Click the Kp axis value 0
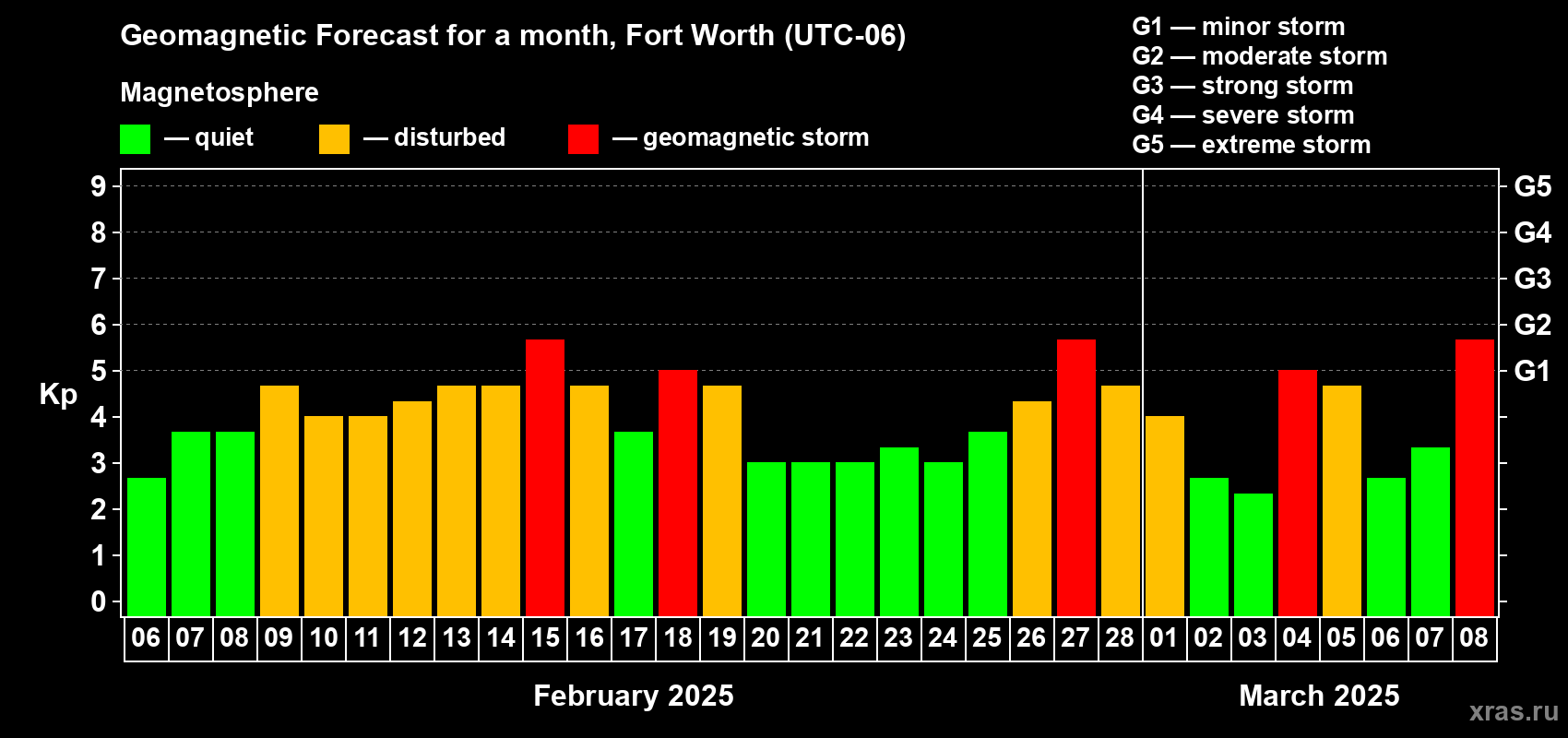Screen dimensions: 1568x738 pos(99,601)
